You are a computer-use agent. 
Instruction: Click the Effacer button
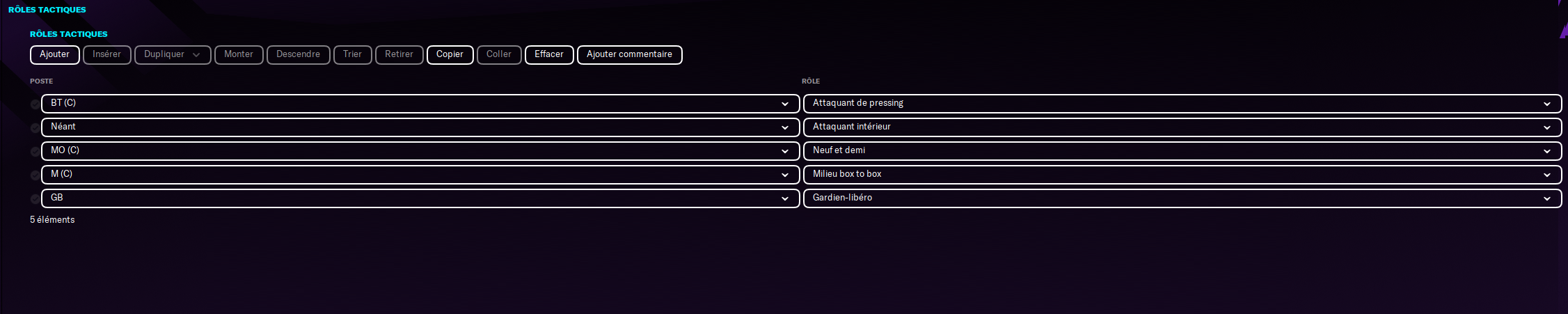pos(549,54)
